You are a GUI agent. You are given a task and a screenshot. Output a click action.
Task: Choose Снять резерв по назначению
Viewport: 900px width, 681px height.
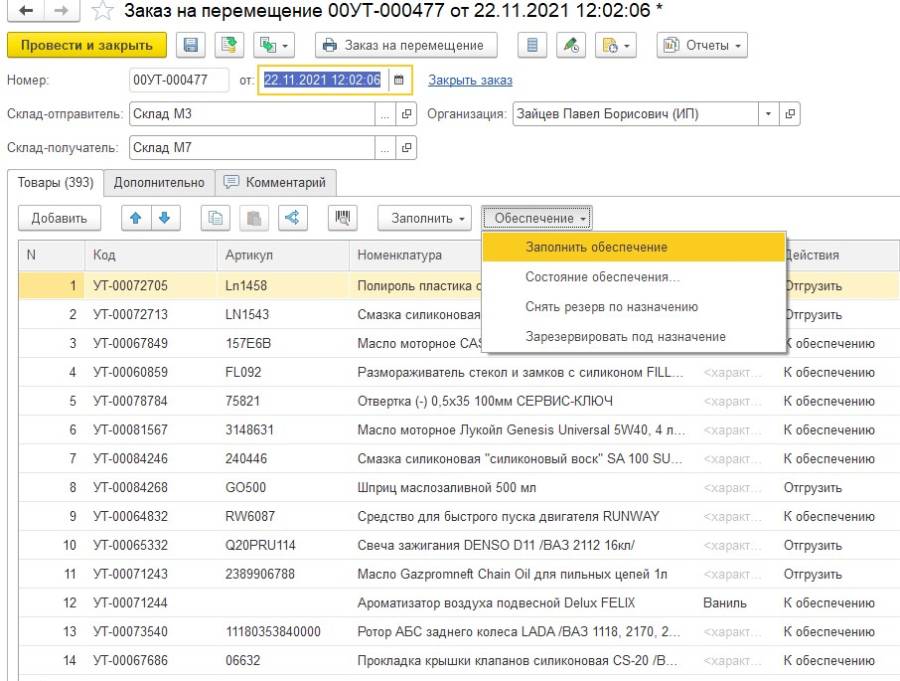coord(611,307)
